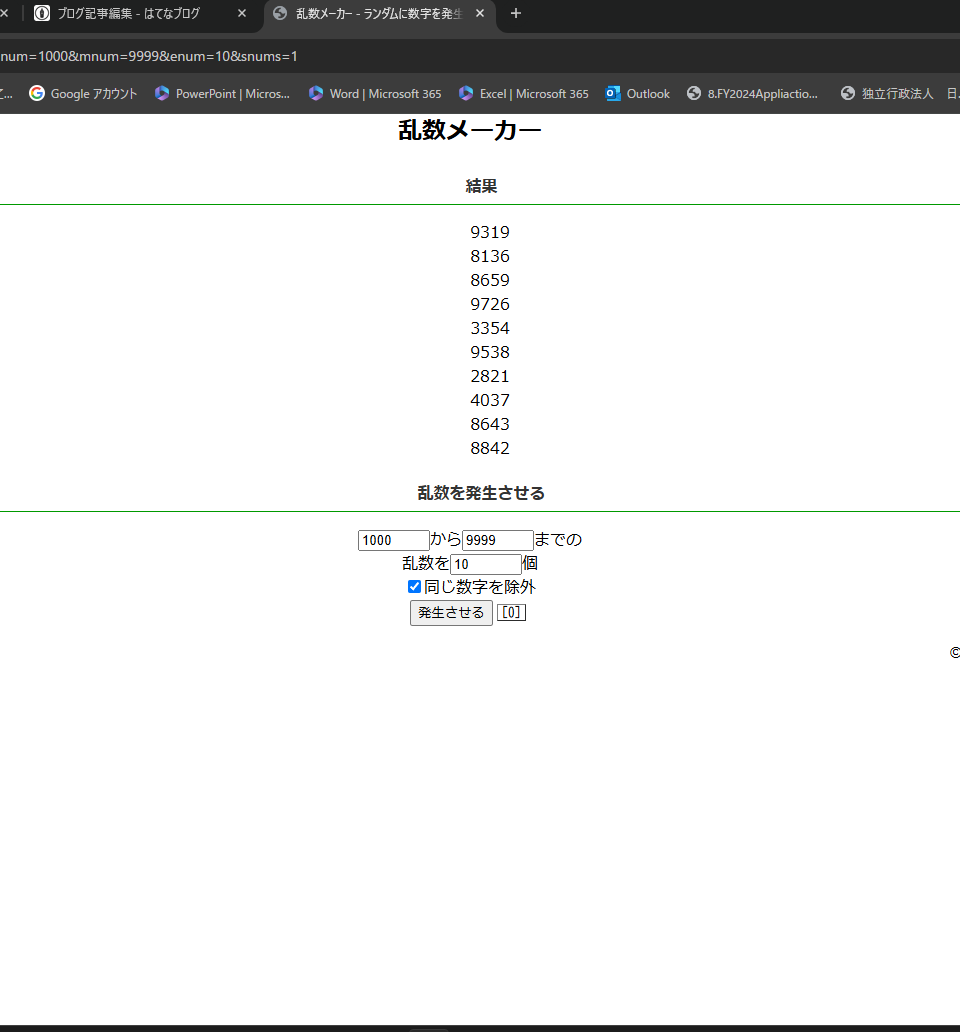Click the 乱数メーカー page heading
The width and height of the screenshot is (960, 1032).
click(x=469, y=130)
